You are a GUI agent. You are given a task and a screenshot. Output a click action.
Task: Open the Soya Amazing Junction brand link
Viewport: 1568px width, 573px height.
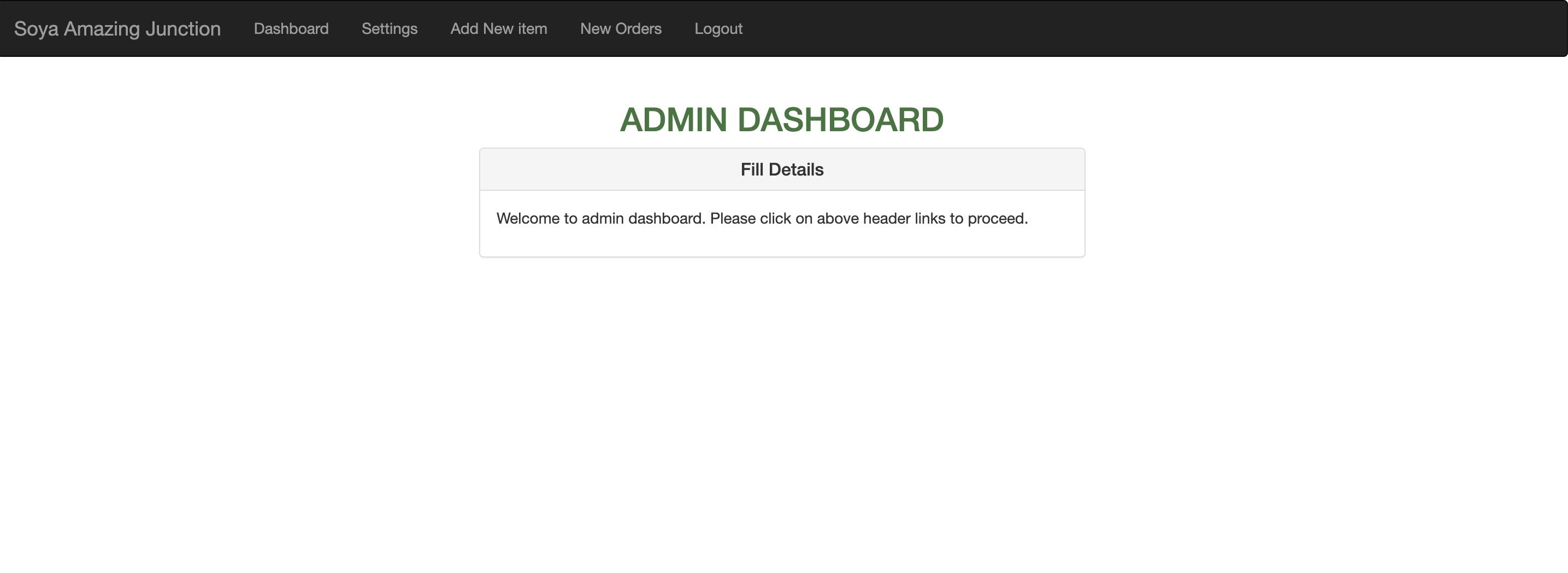point(117,28)
